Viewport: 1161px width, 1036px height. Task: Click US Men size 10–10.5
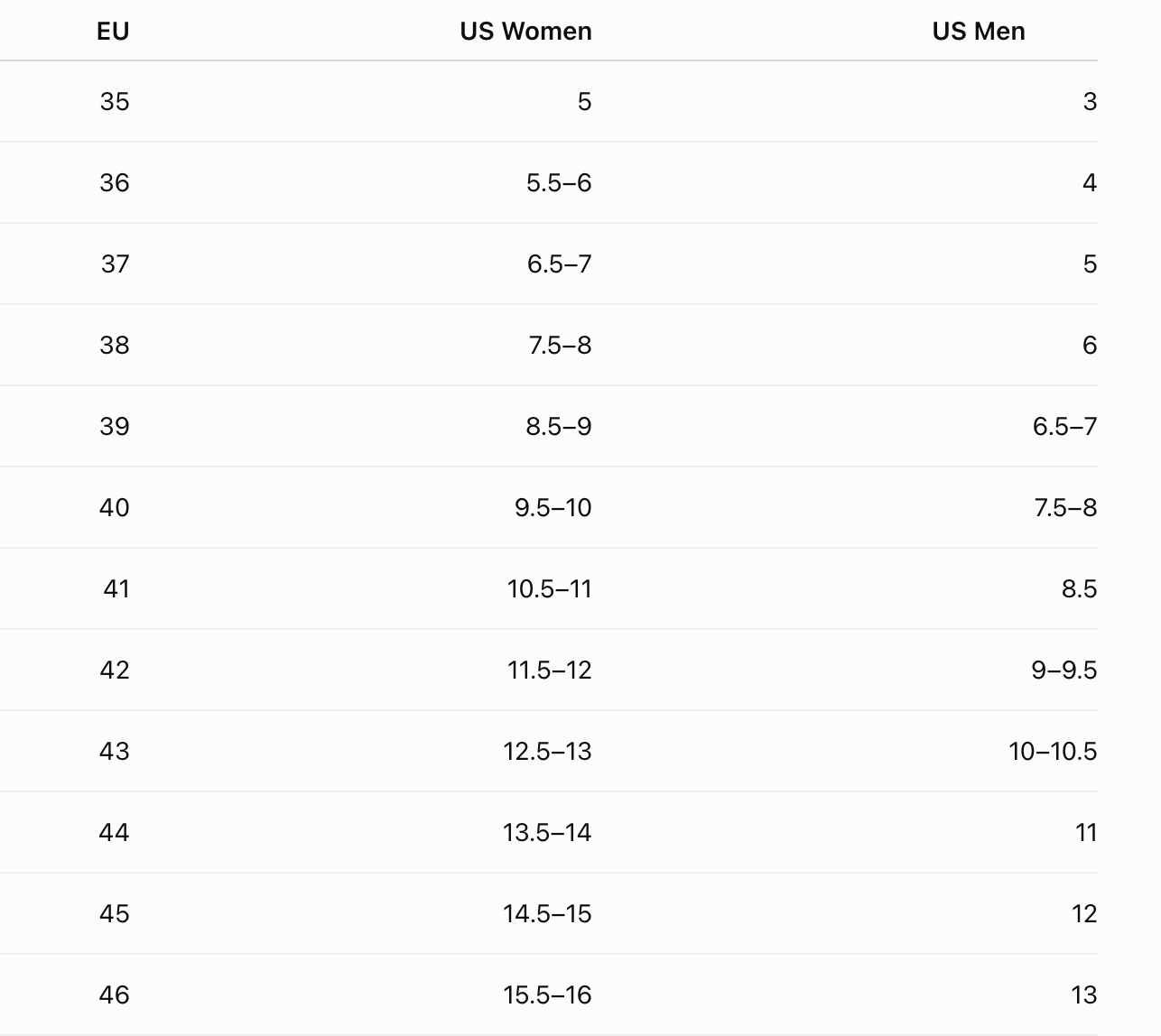tap(1053, 751)
